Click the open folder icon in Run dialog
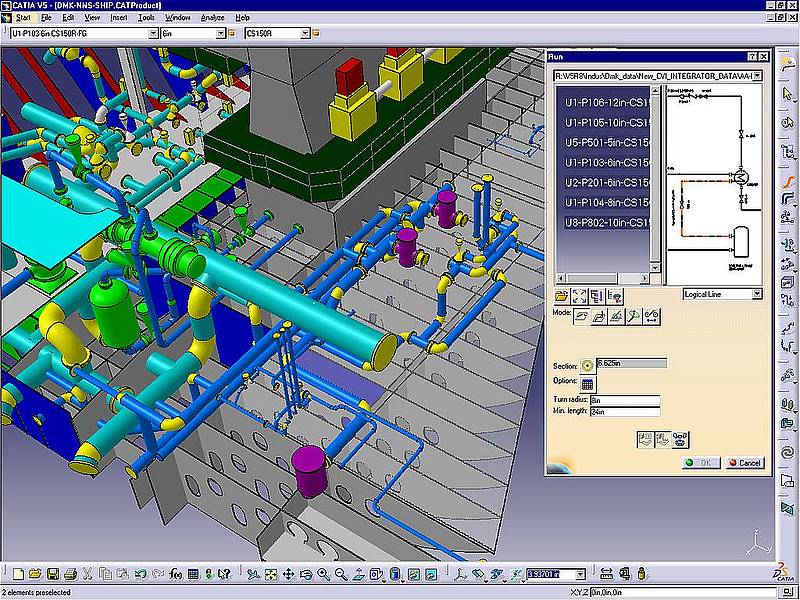 tap(561, 295)
